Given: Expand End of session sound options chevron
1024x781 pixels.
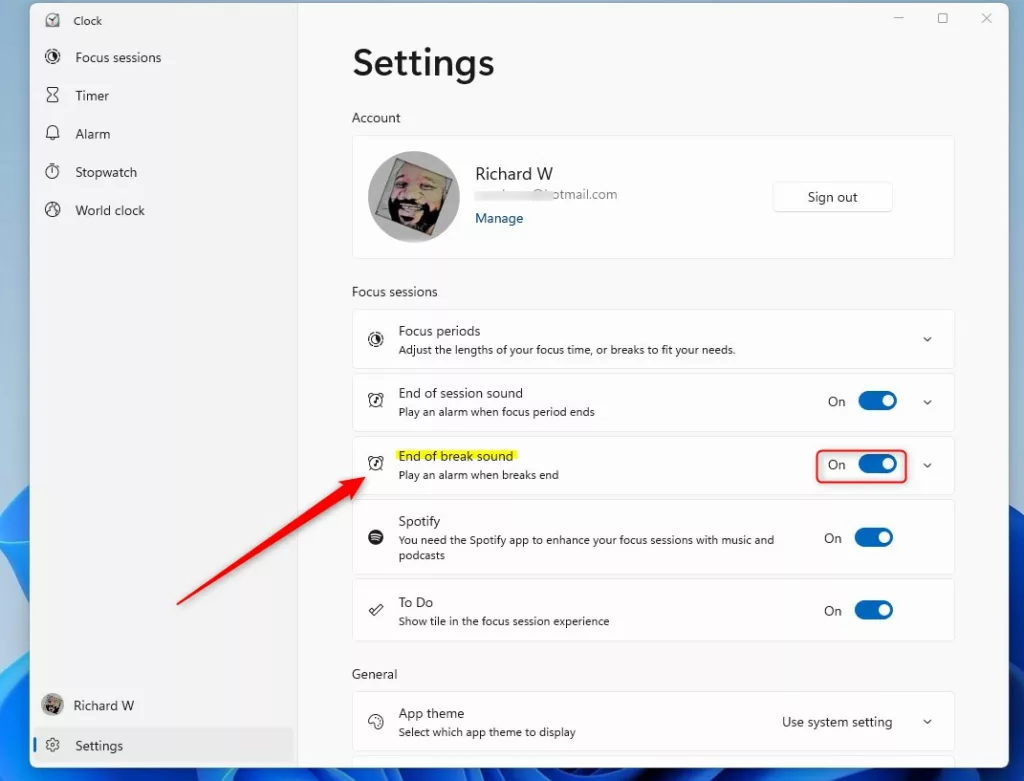Looking at the screenshot, I should tap(927, 402).
